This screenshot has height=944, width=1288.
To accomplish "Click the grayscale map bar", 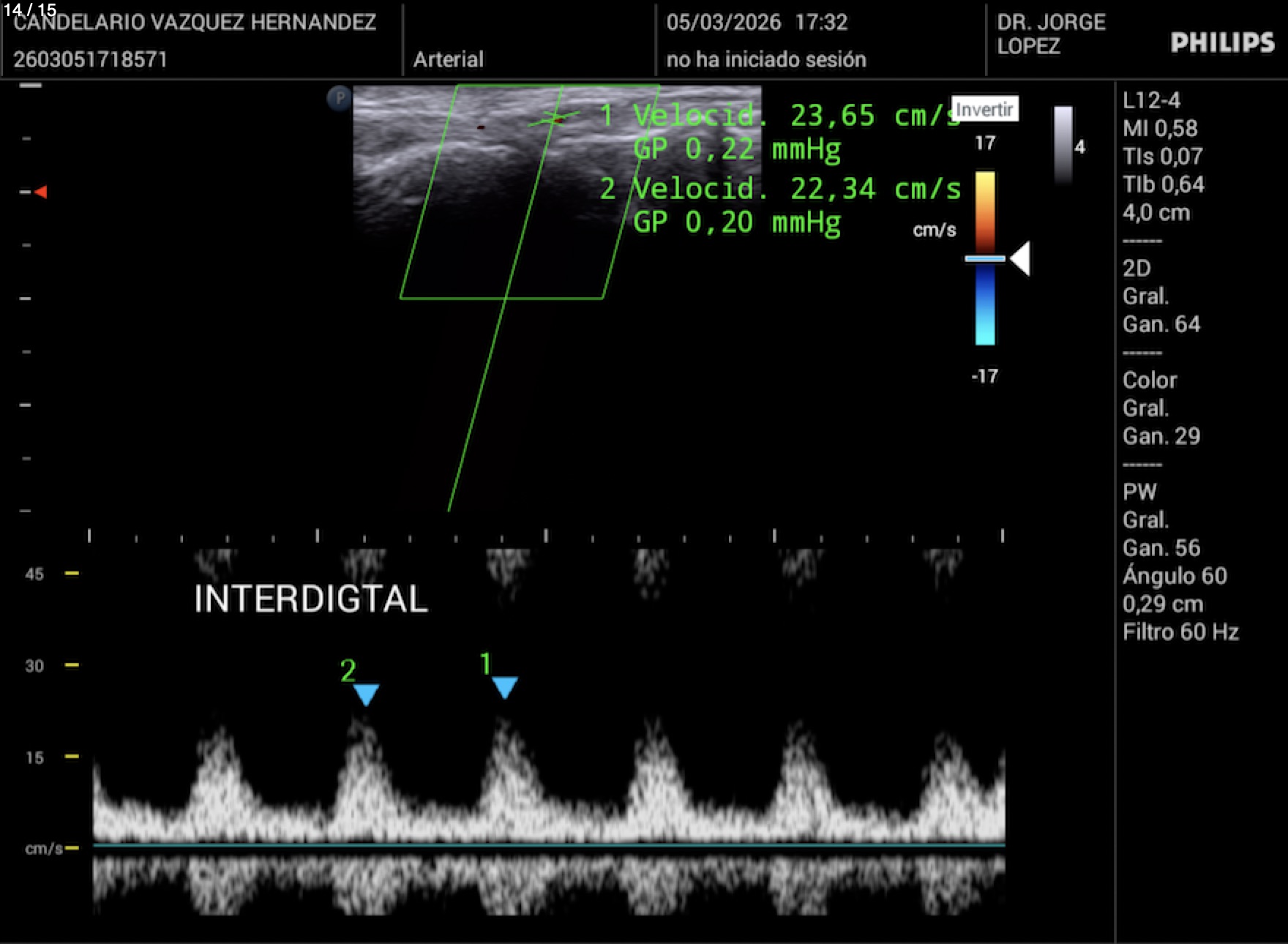I will (1063, 144).
